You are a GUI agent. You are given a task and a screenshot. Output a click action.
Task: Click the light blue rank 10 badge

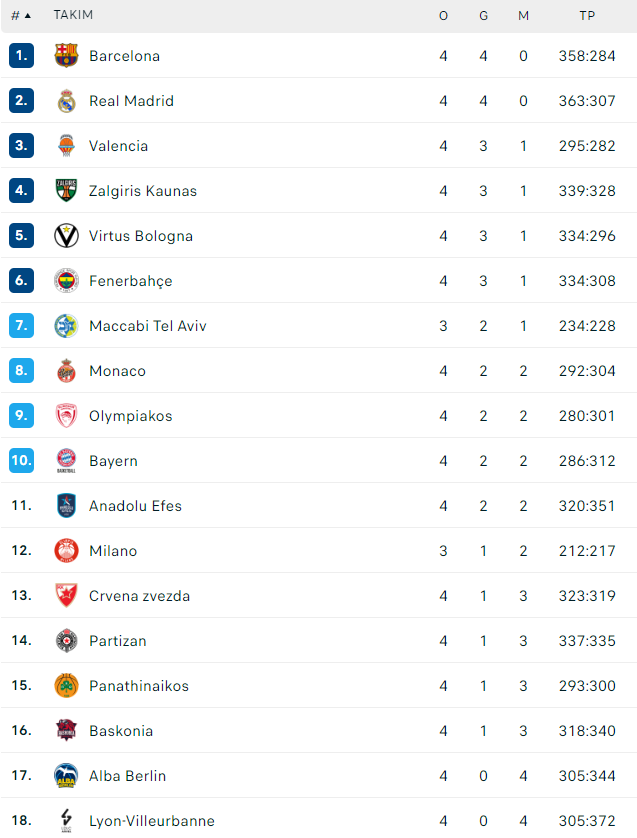point(21,460)
